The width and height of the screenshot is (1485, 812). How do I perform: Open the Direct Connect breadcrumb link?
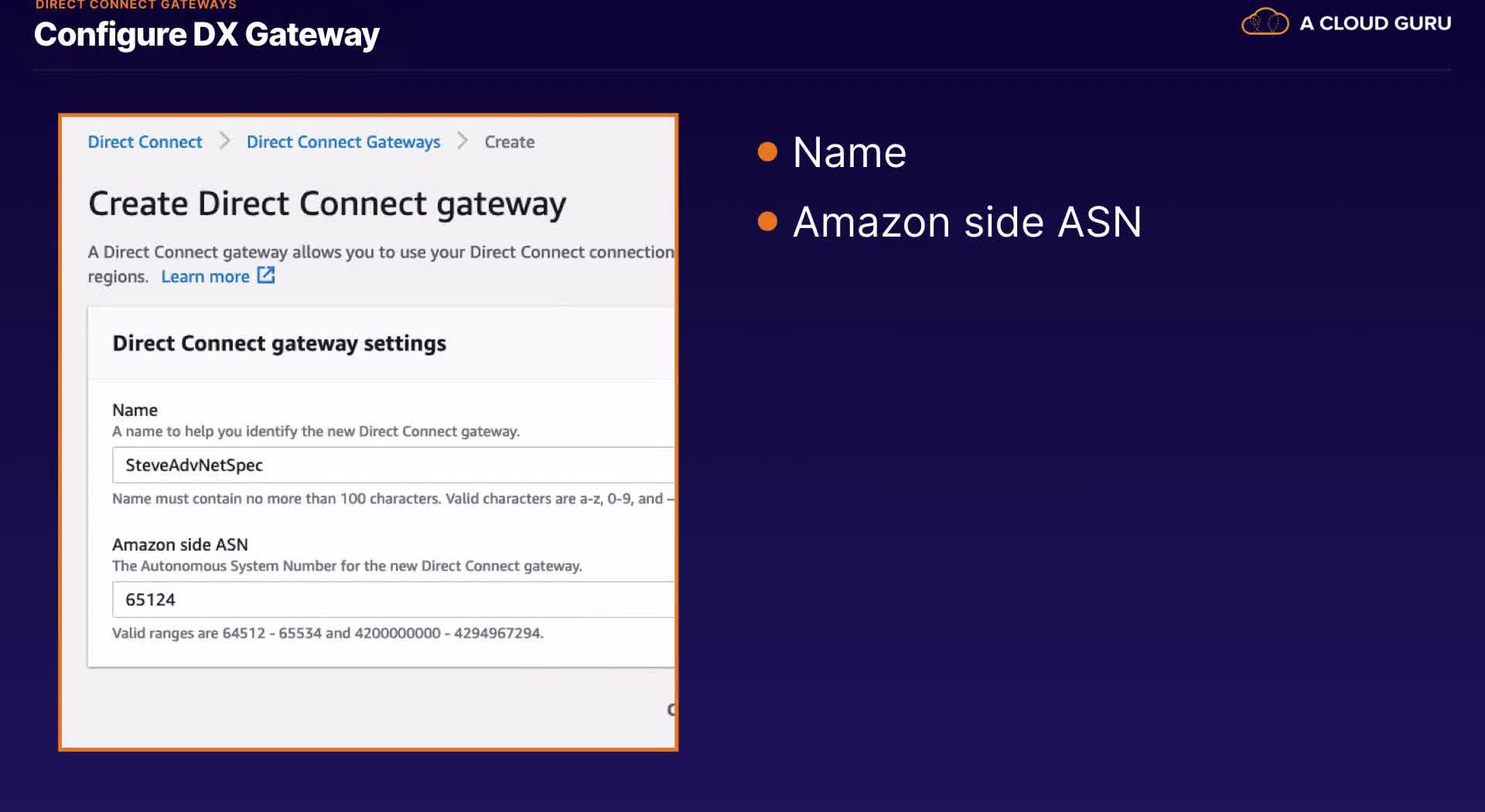[145, 142]
